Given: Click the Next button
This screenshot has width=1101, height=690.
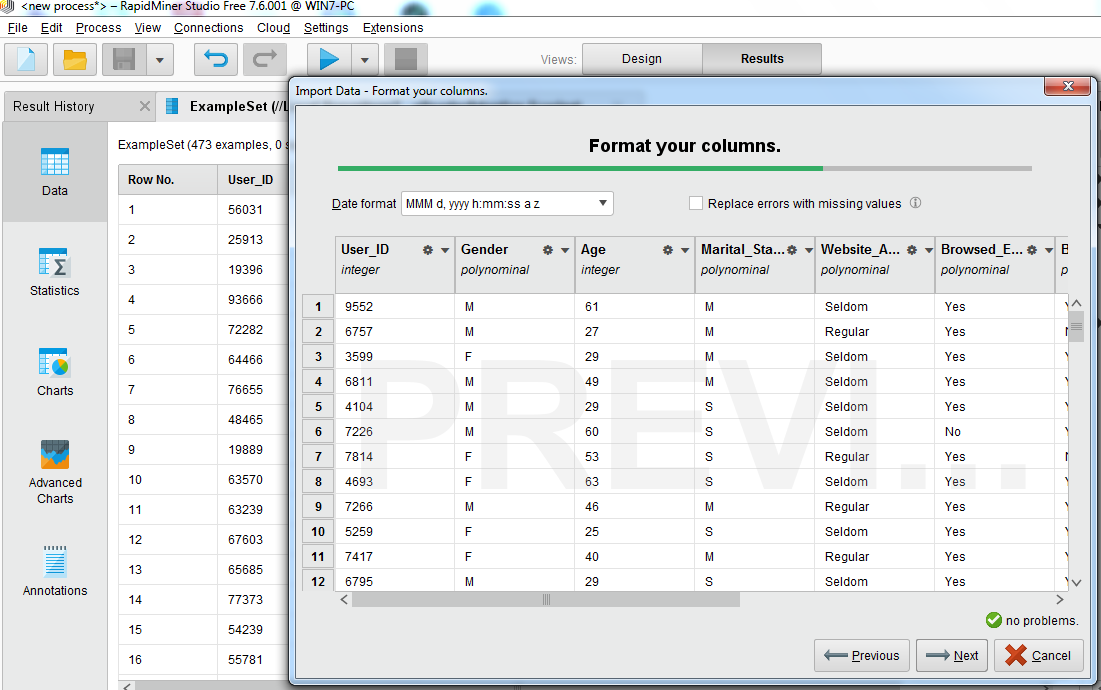Looking at the screenshot, I should click(951, 655).
